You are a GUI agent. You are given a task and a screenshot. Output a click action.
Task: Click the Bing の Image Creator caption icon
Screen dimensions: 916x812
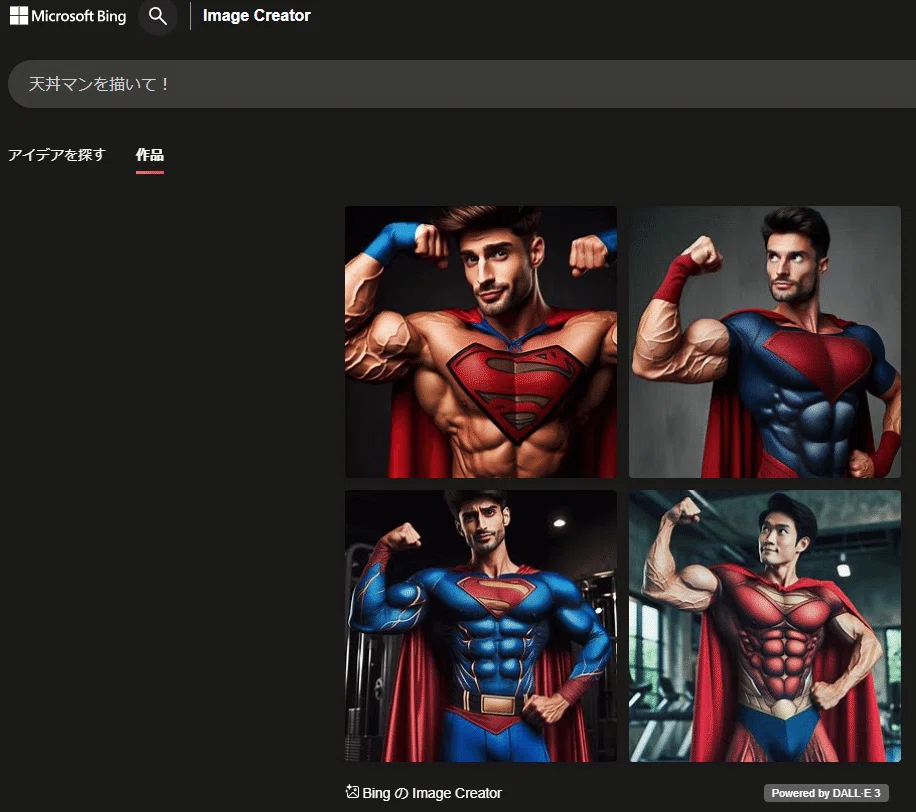(x=352, y=792)
